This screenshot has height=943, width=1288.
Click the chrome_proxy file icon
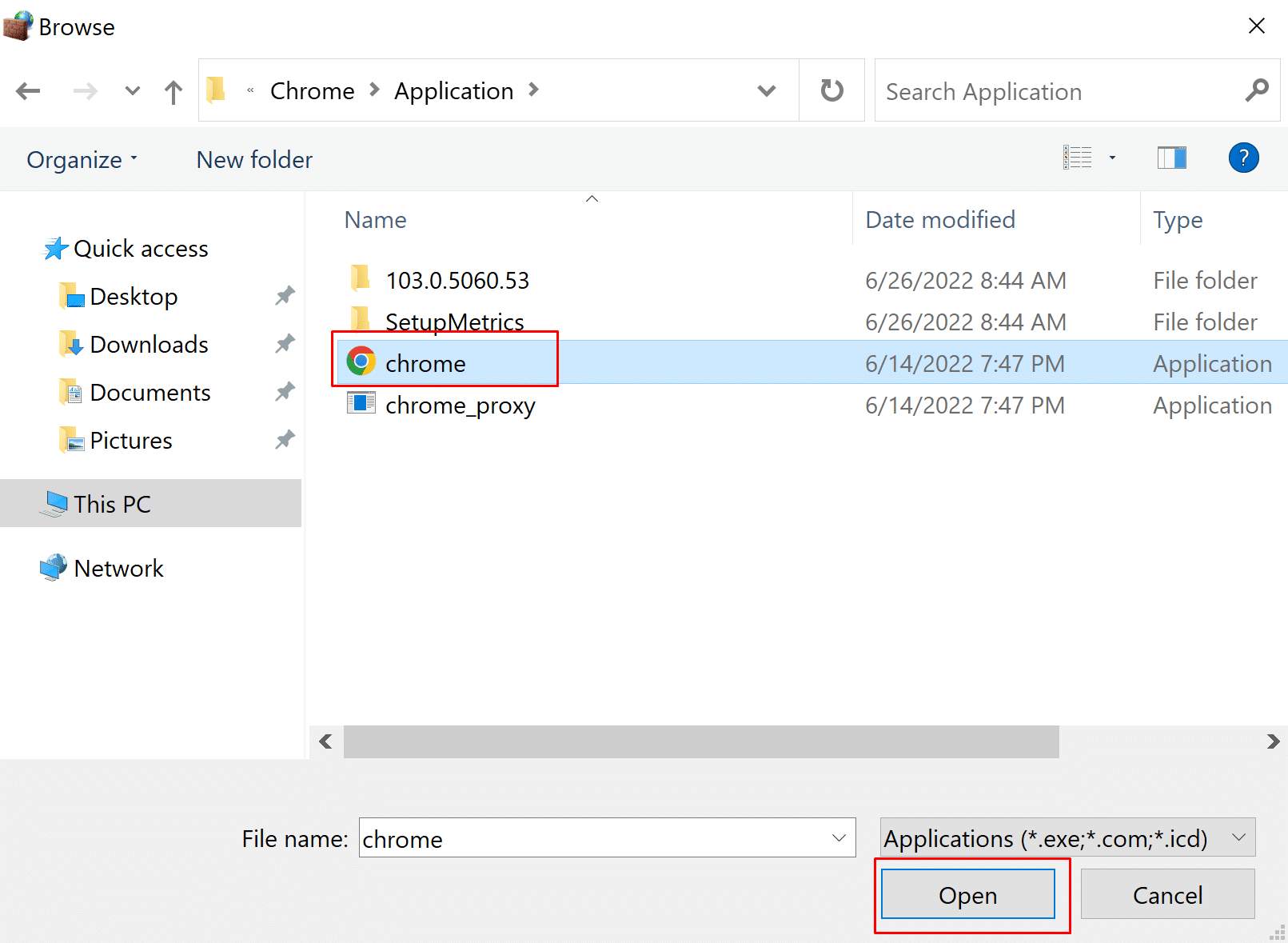pyautogui.click(x=361, y=402)
